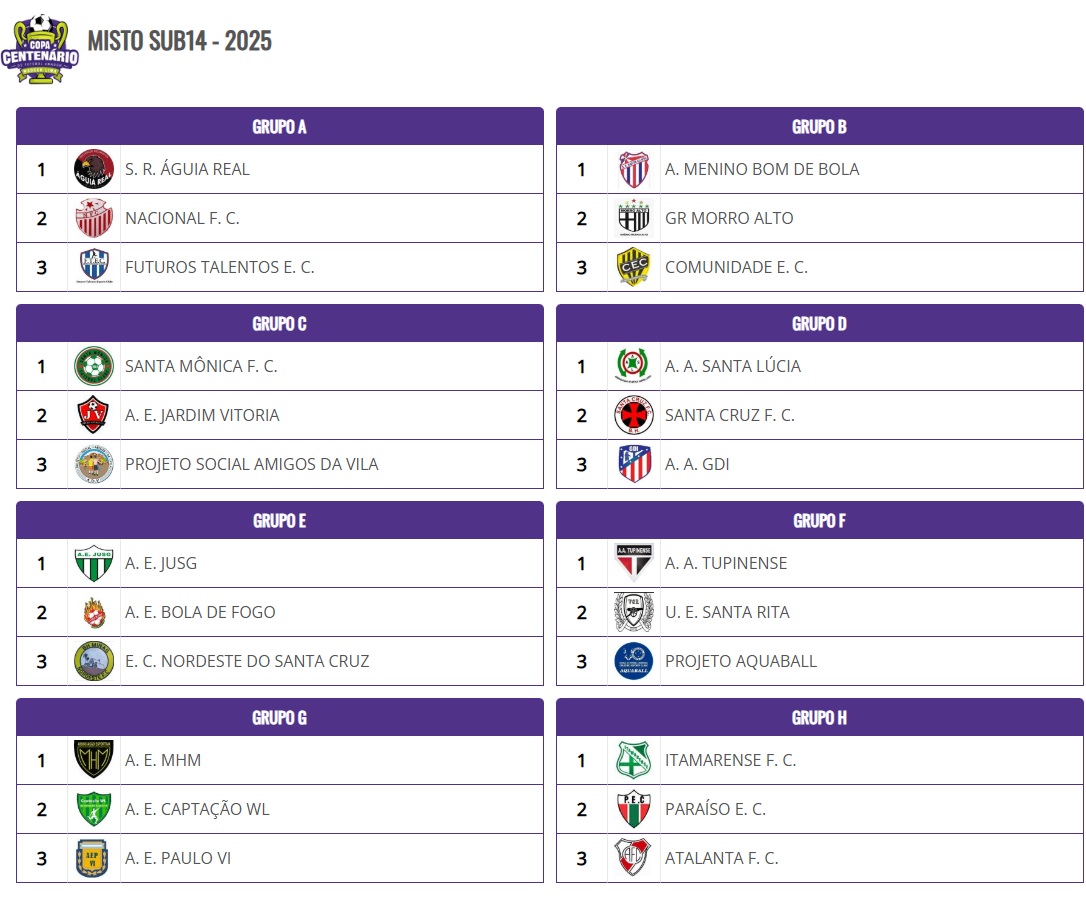Select the Projeto Social Amigos da Vila row
Viewport: 1086px width, 915px height.
tap(280, 464)
